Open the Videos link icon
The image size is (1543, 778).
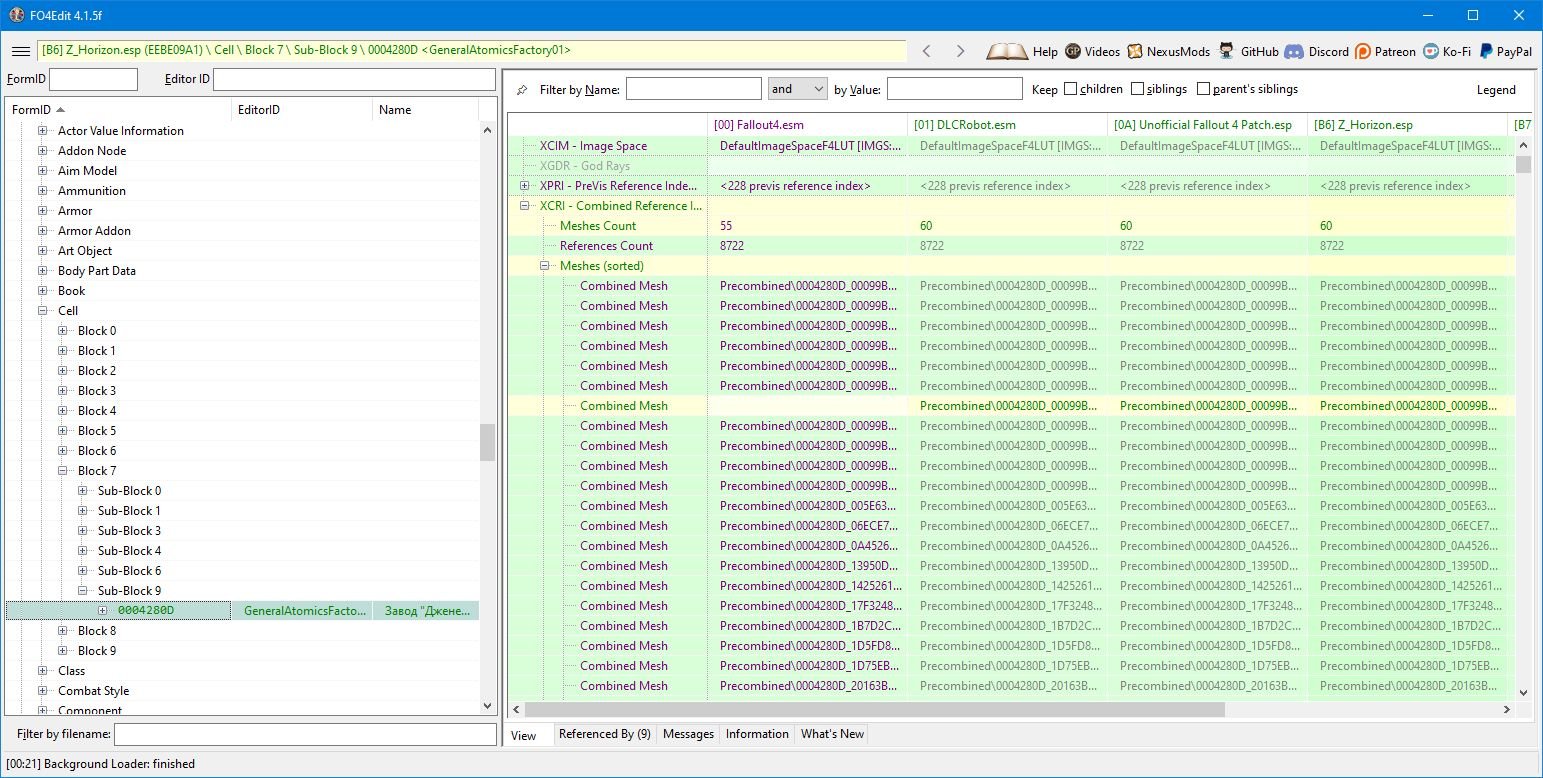tap(1073, 51)
